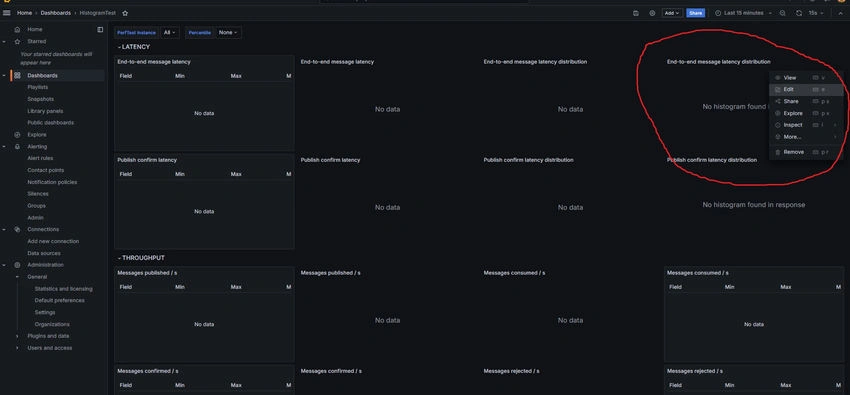
Task: Zoom out the time range
Action: tap(782, 13)
